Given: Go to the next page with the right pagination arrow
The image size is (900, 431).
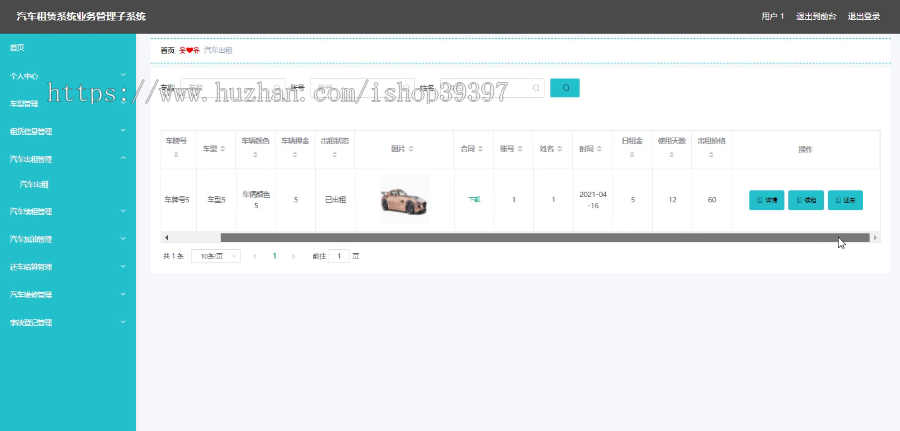Looking at the screenshot, I should pos(293,256).
